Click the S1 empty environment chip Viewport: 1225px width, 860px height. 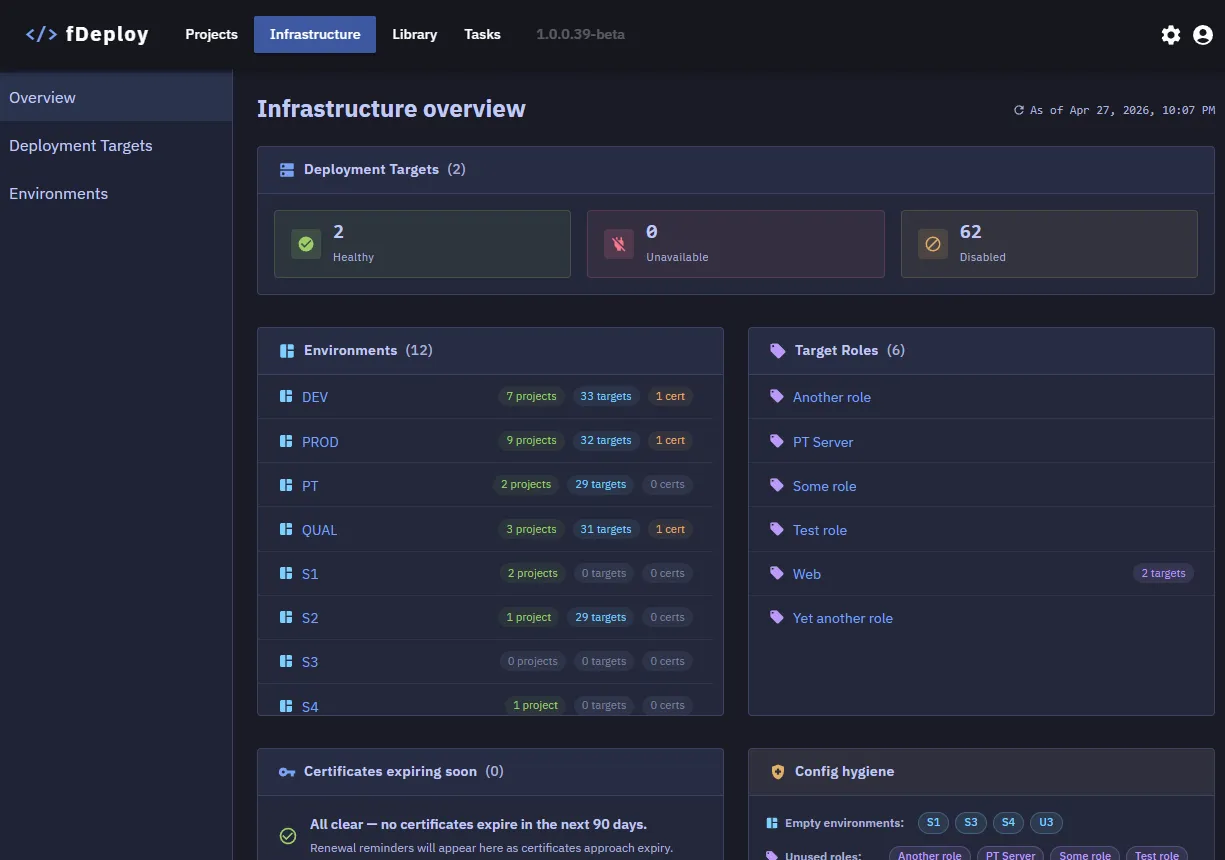(x=933, y=823)
